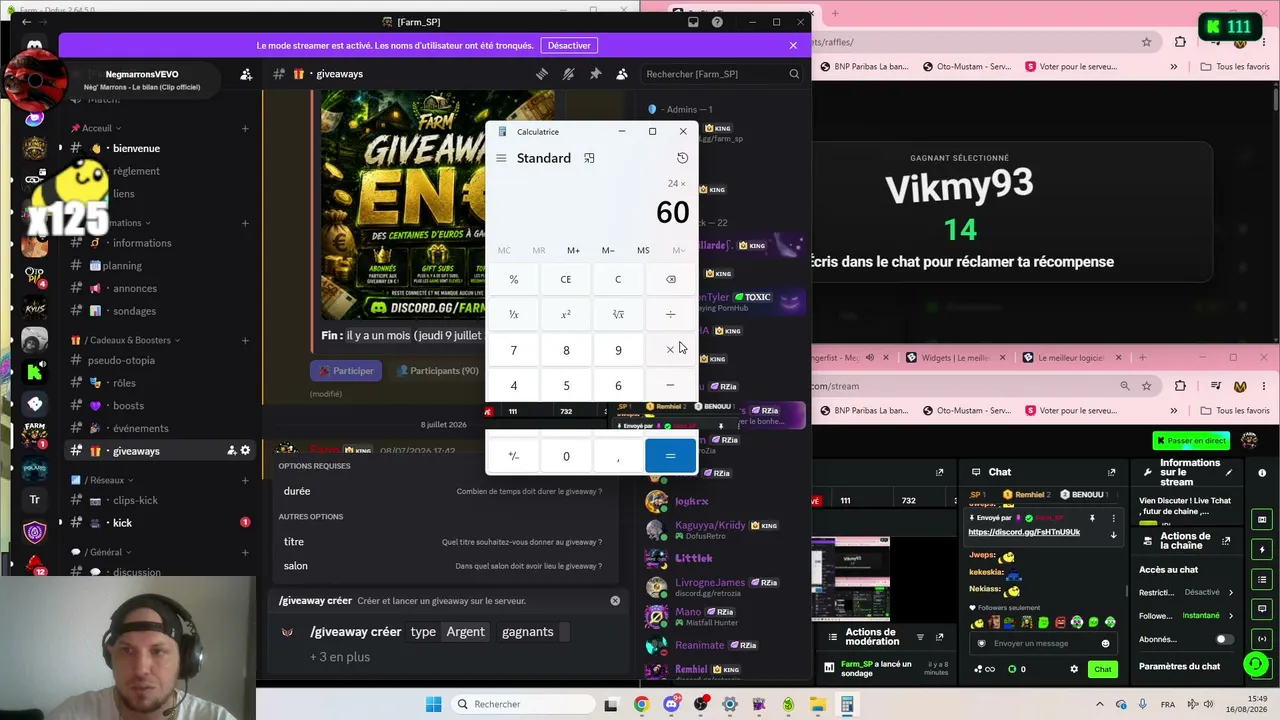
Task: Click the Passer en direct button
Action: 1191,441
